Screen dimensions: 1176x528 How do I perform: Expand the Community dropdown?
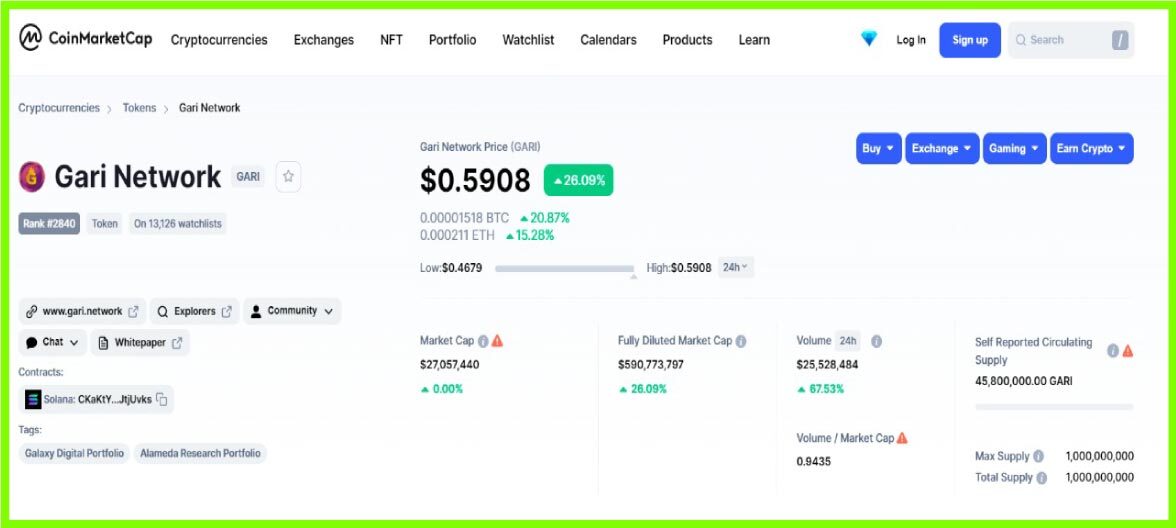[292, 311]
